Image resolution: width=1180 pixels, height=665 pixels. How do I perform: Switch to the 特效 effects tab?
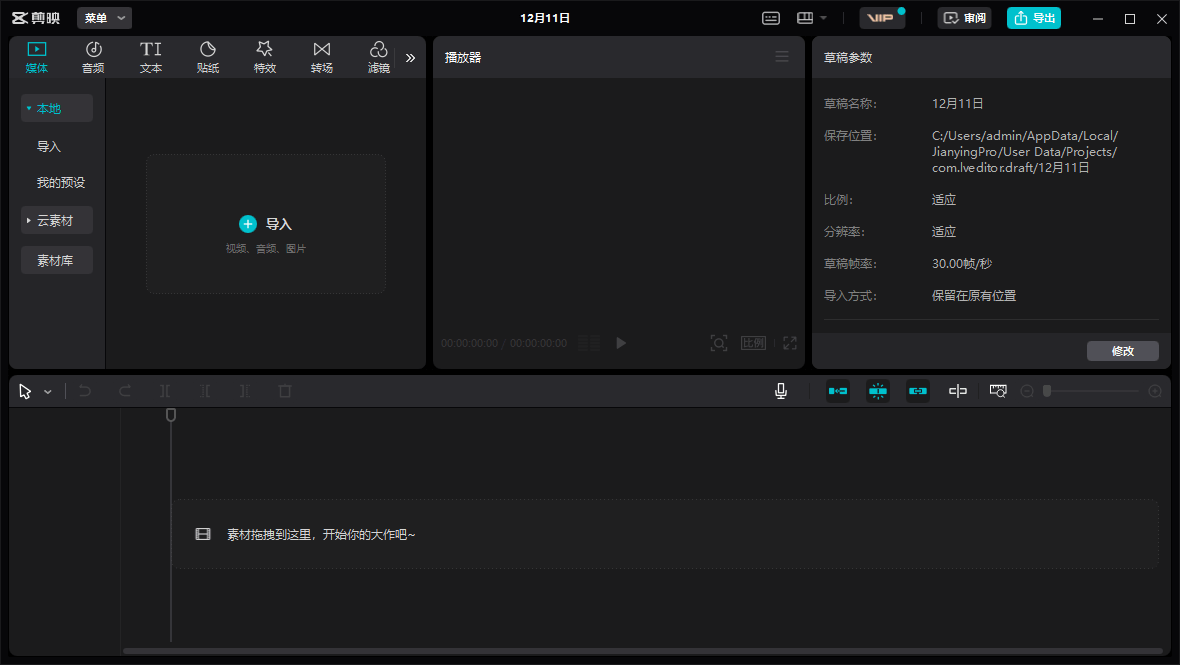265,57
